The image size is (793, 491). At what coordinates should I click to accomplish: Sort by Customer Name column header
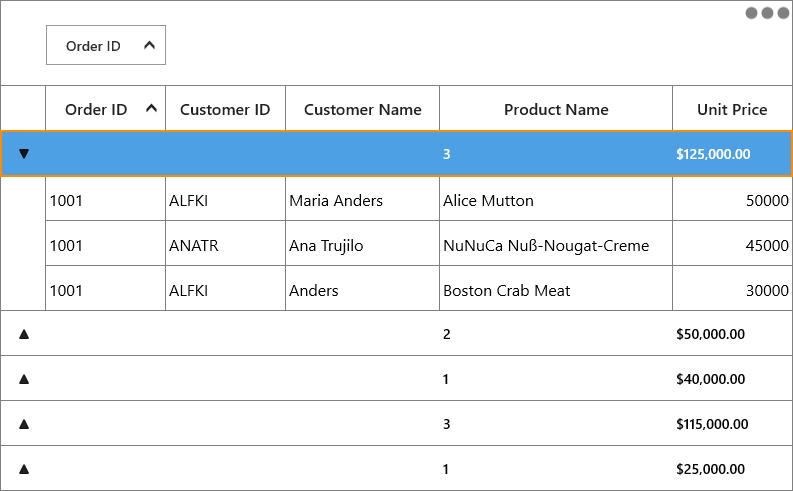coord(363,109)
